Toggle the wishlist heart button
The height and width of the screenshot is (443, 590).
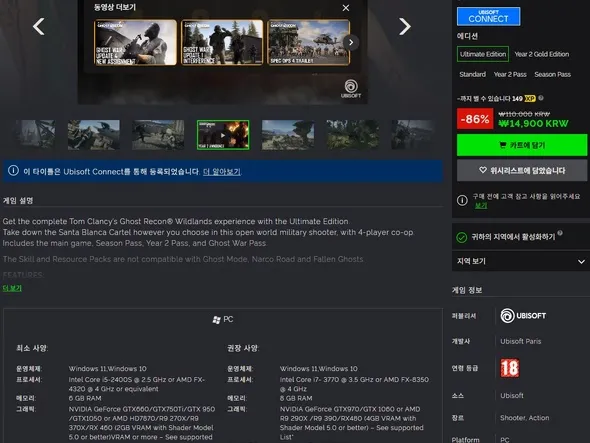[522, 171]
